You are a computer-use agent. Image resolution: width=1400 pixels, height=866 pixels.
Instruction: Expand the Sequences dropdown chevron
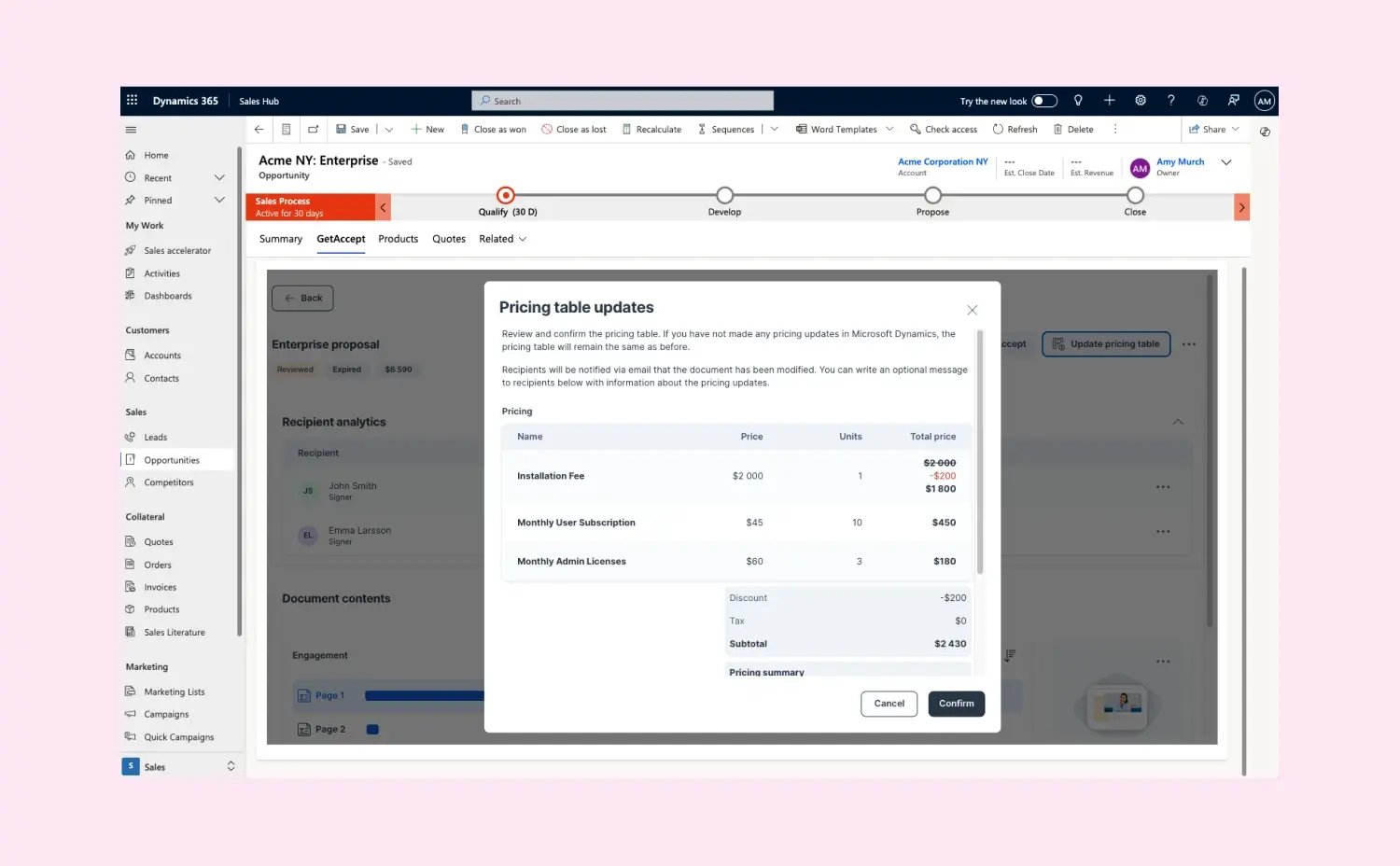[x=774, y=130]
